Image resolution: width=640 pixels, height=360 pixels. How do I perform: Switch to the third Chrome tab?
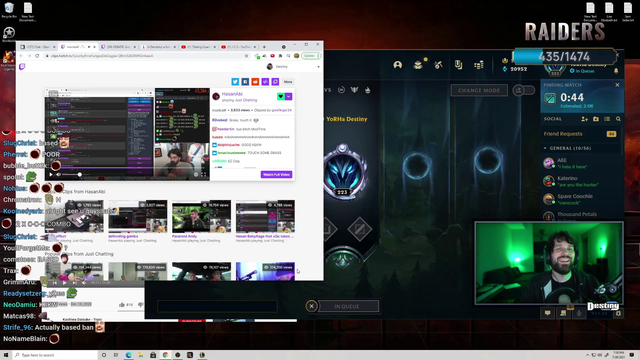coord(118,47)
